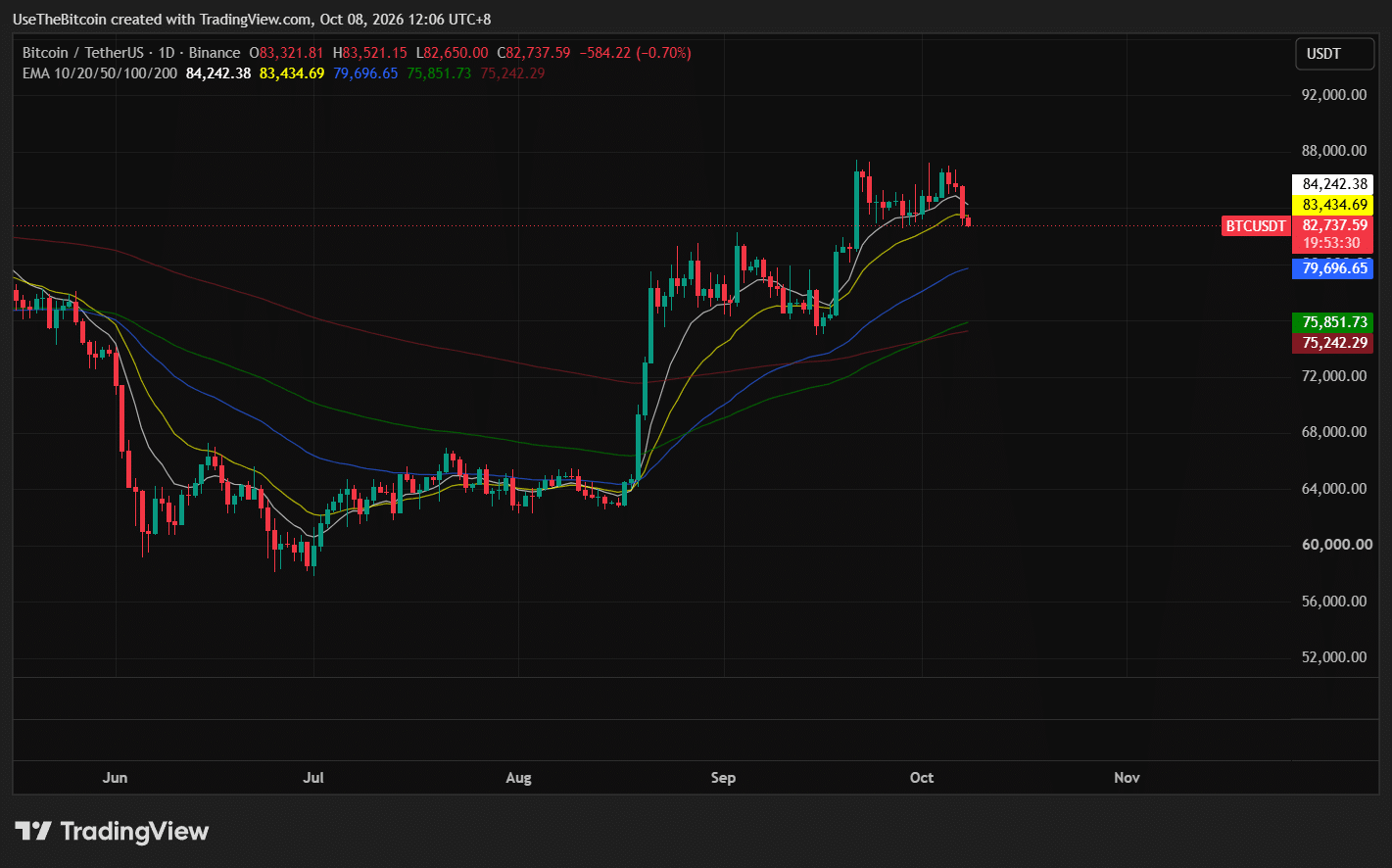Click the 88,000.00 price scale level
The width and height of the screenshot is (1392, 868).
(1334, 151)
